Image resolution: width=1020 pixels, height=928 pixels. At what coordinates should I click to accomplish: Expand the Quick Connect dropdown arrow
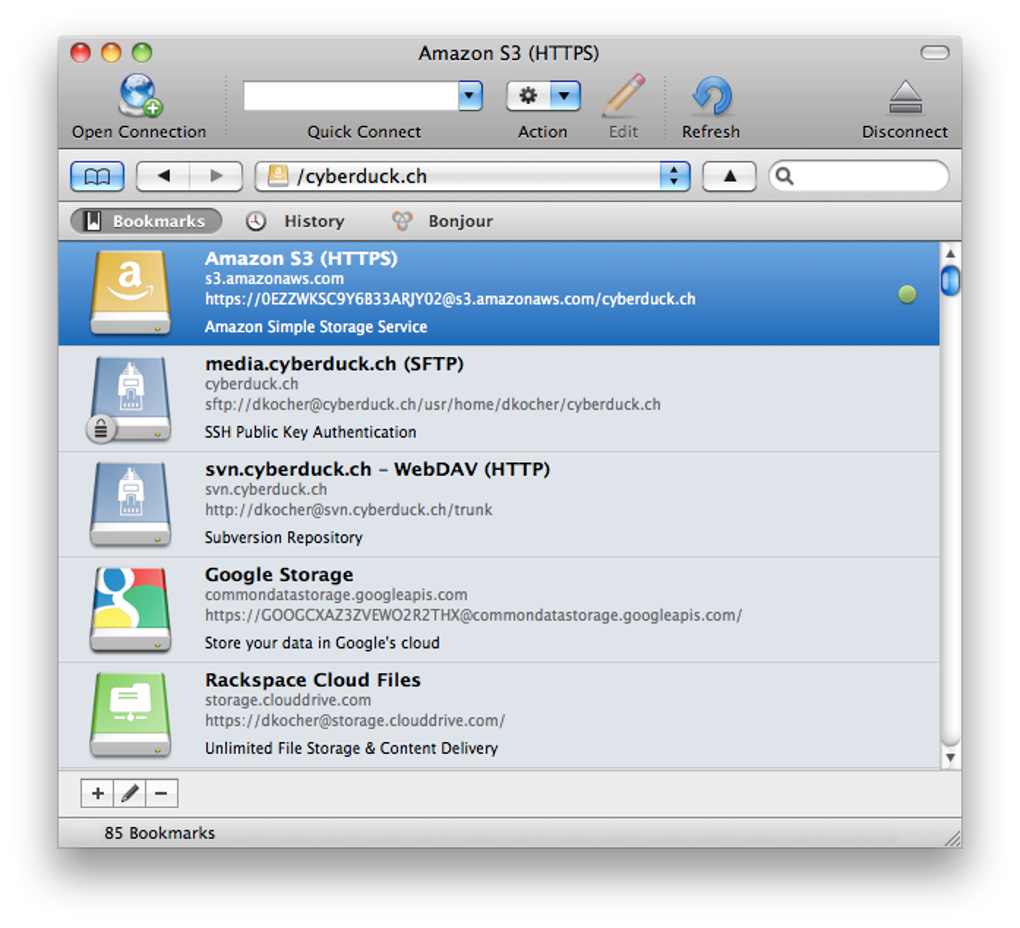pyautogui.click(x=470, y=96)
